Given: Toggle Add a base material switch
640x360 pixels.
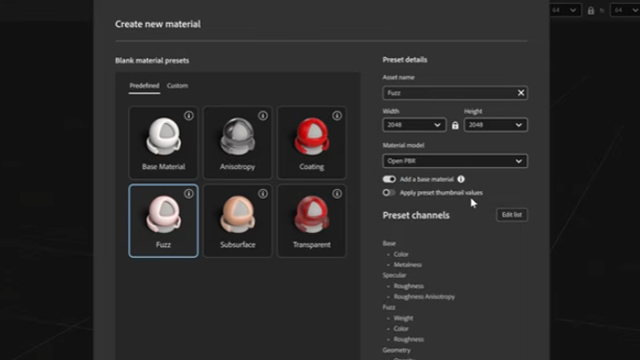Looking at the screenshot, I should (x=389, y=179).
